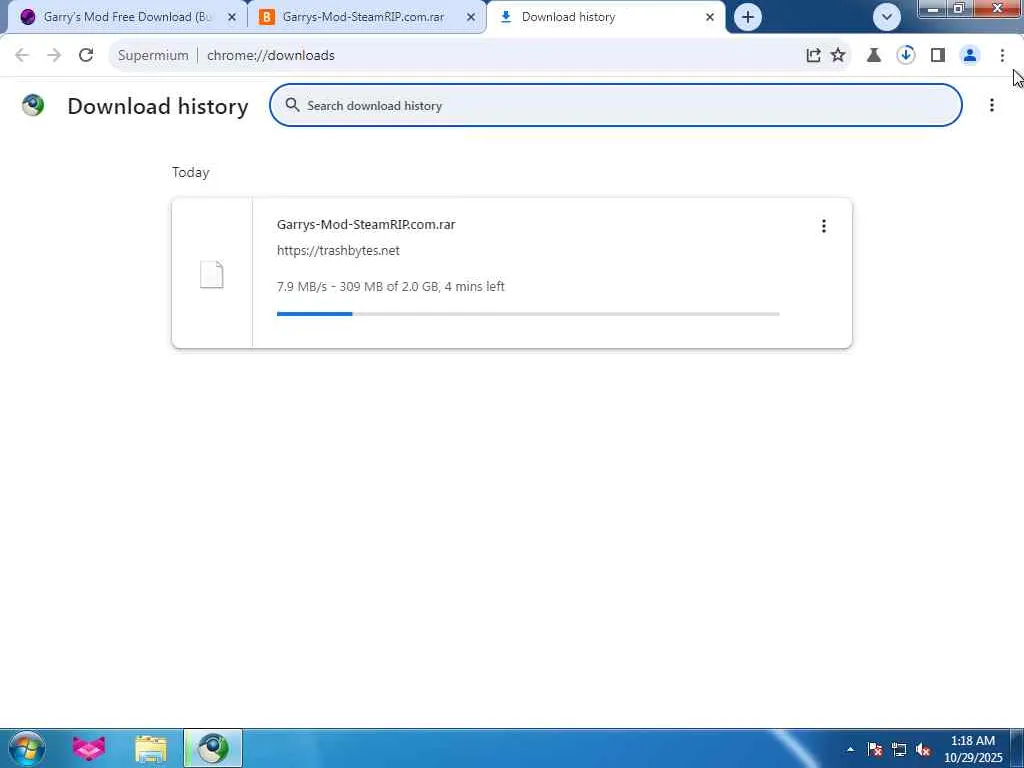1024x768 pixels.
Task: Open File Explorer from the taskbar
Action: coord(151,748)
